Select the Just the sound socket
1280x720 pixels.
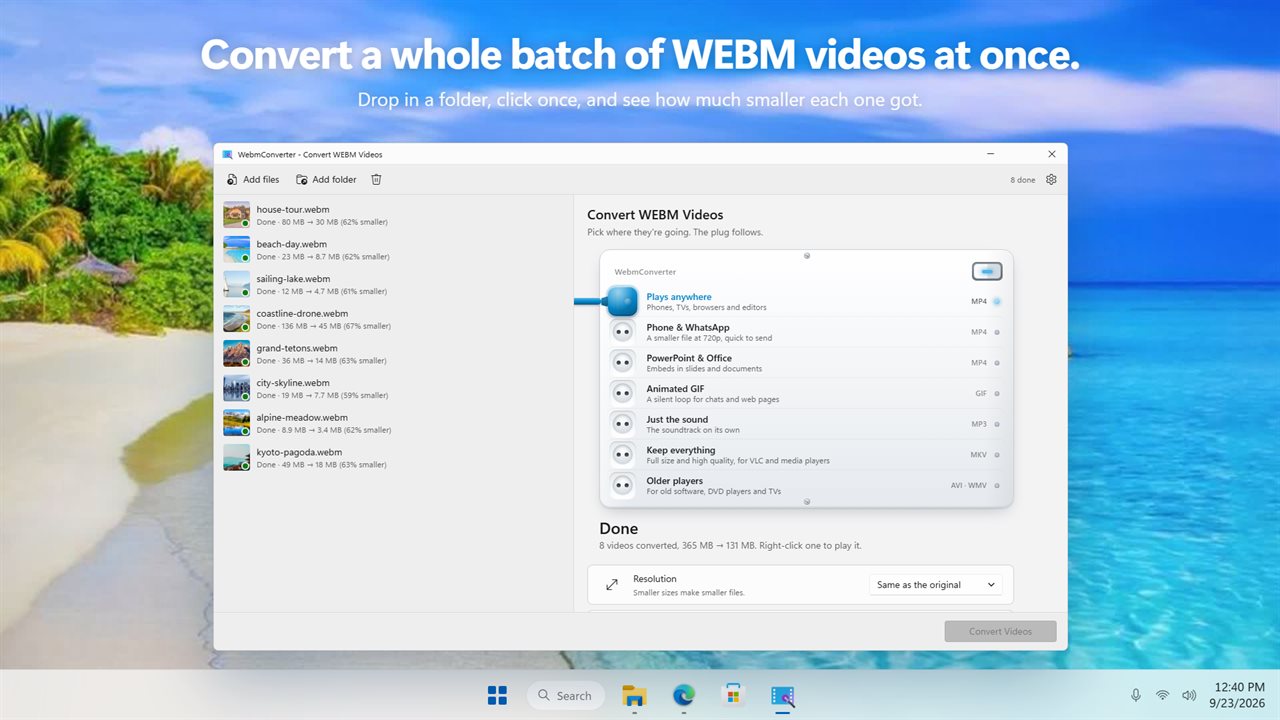[x=622, y=424]
